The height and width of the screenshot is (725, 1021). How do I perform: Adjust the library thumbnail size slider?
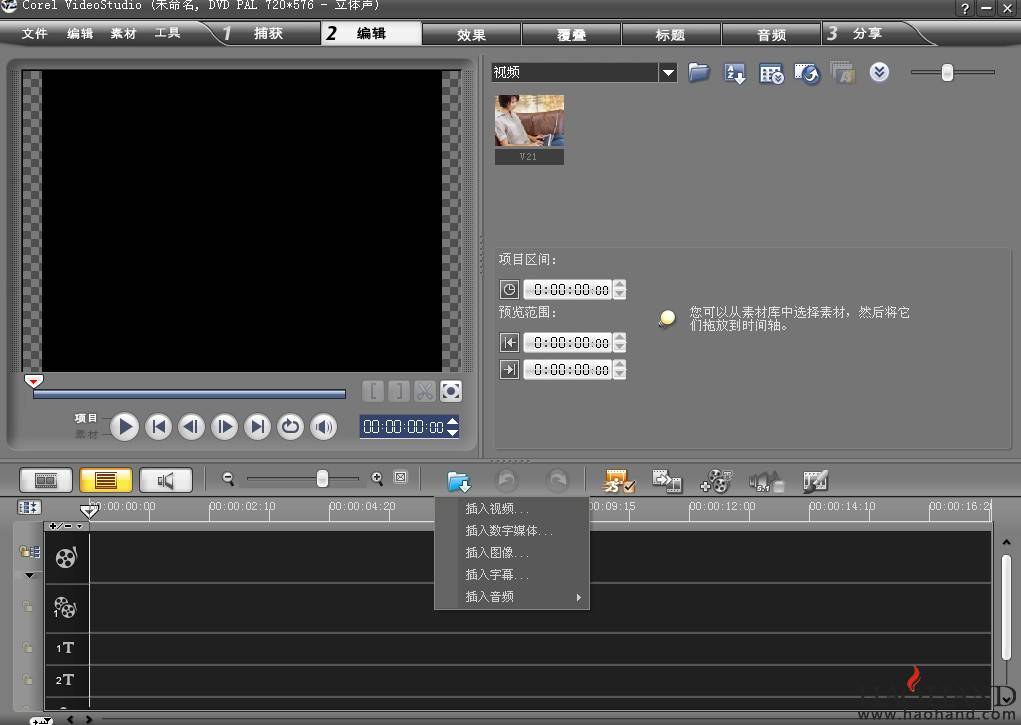coord(947,72)
